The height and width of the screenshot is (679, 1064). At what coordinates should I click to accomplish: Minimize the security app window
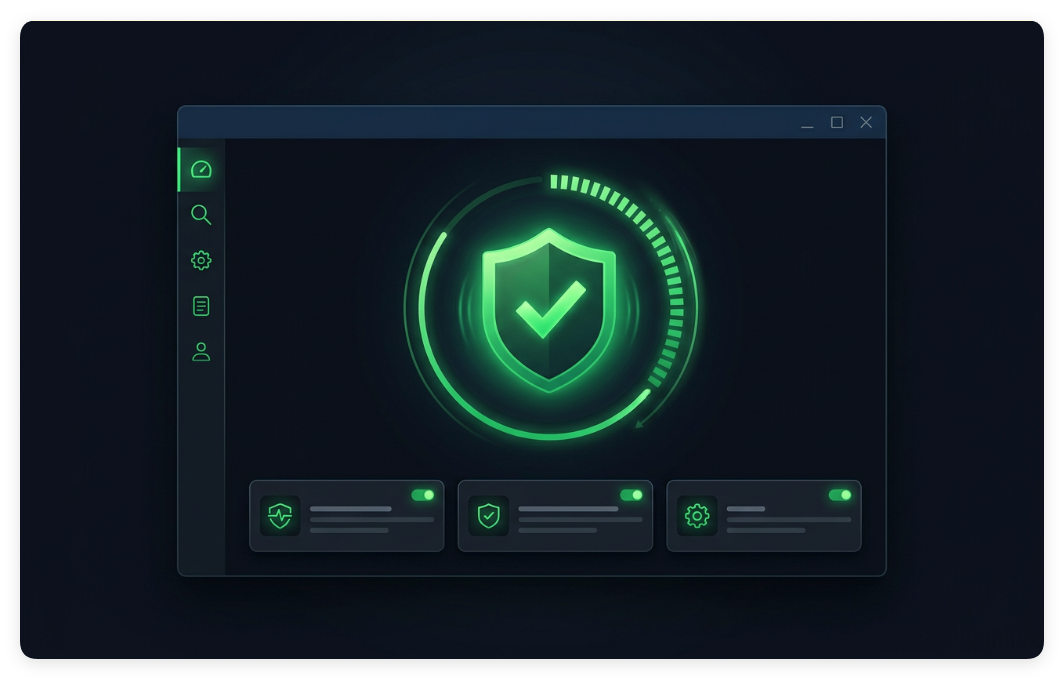(807, 123)
